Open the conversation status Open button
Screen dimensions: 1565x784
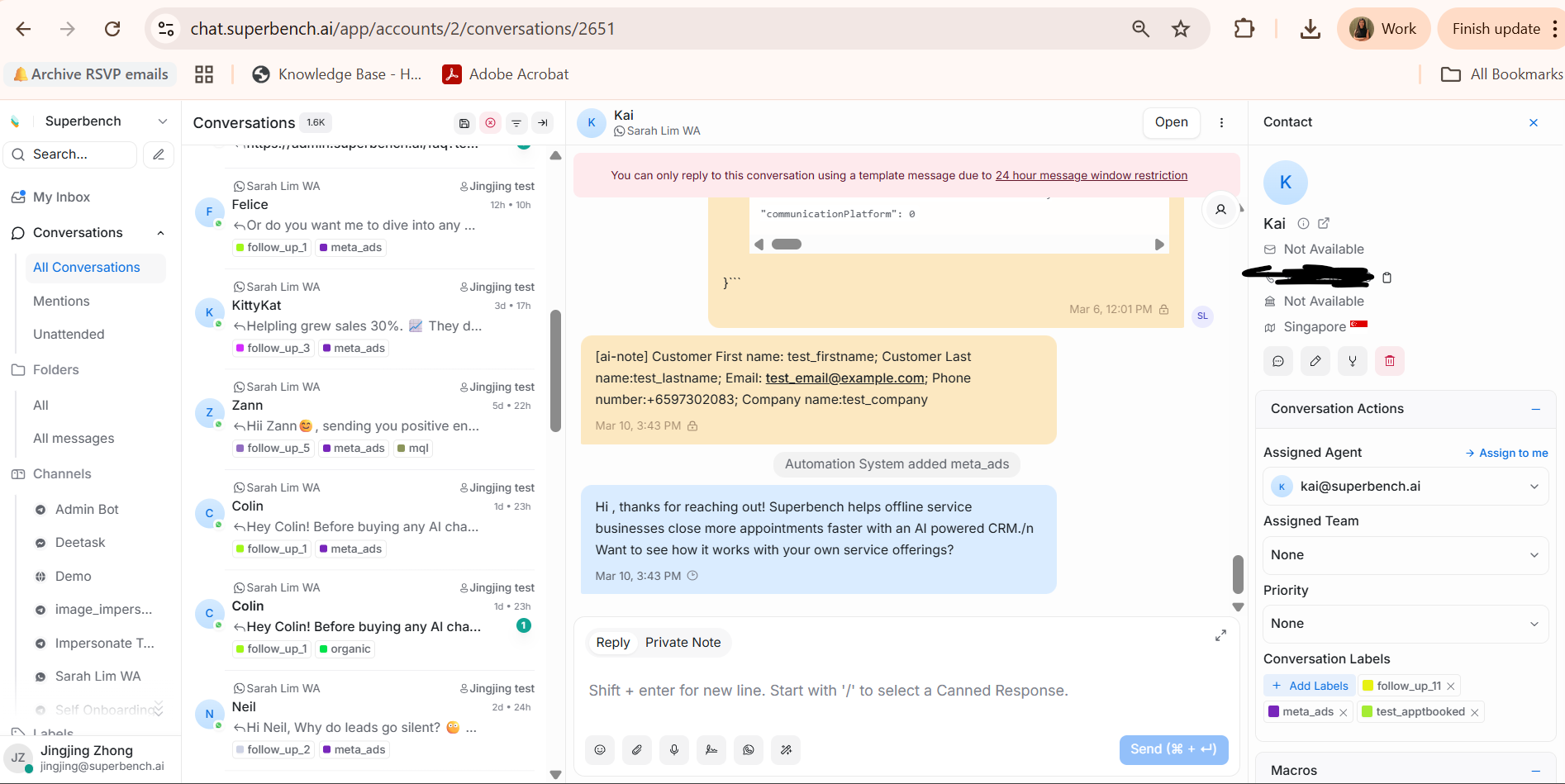[x=1171, y=122]
